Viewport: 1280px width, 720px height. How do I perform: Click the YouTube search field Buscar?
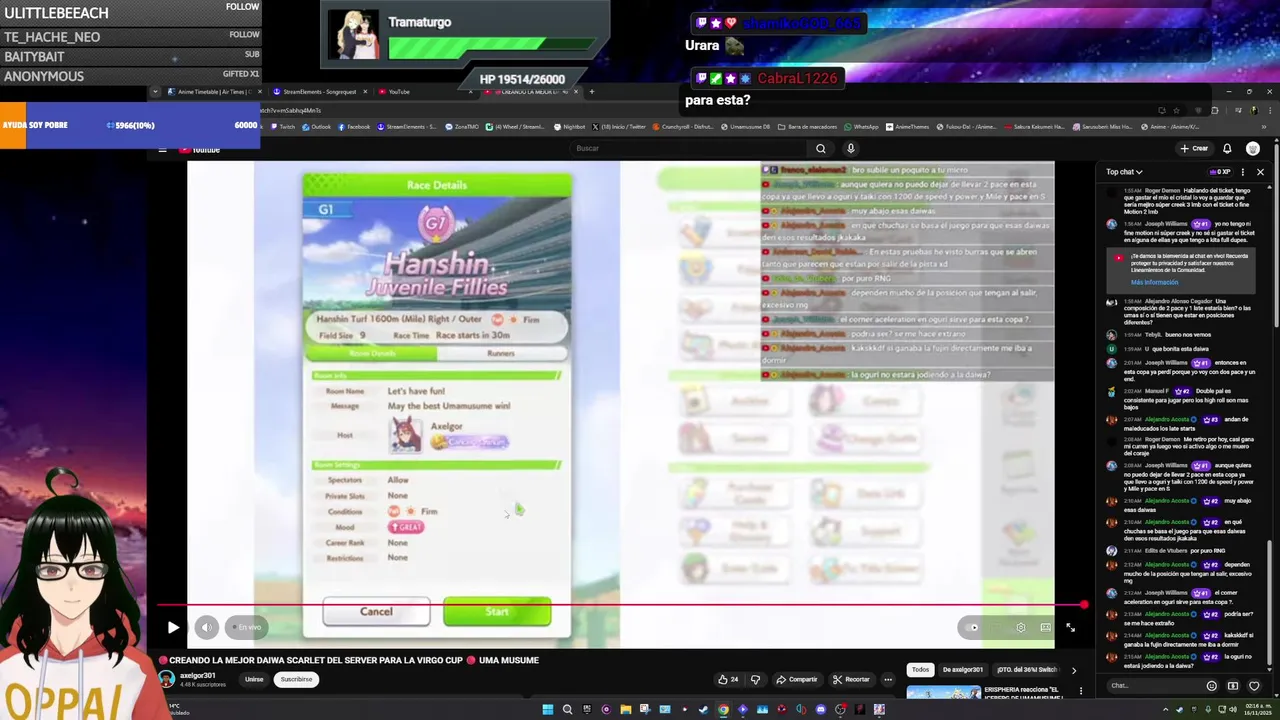[x=690, y=148]
